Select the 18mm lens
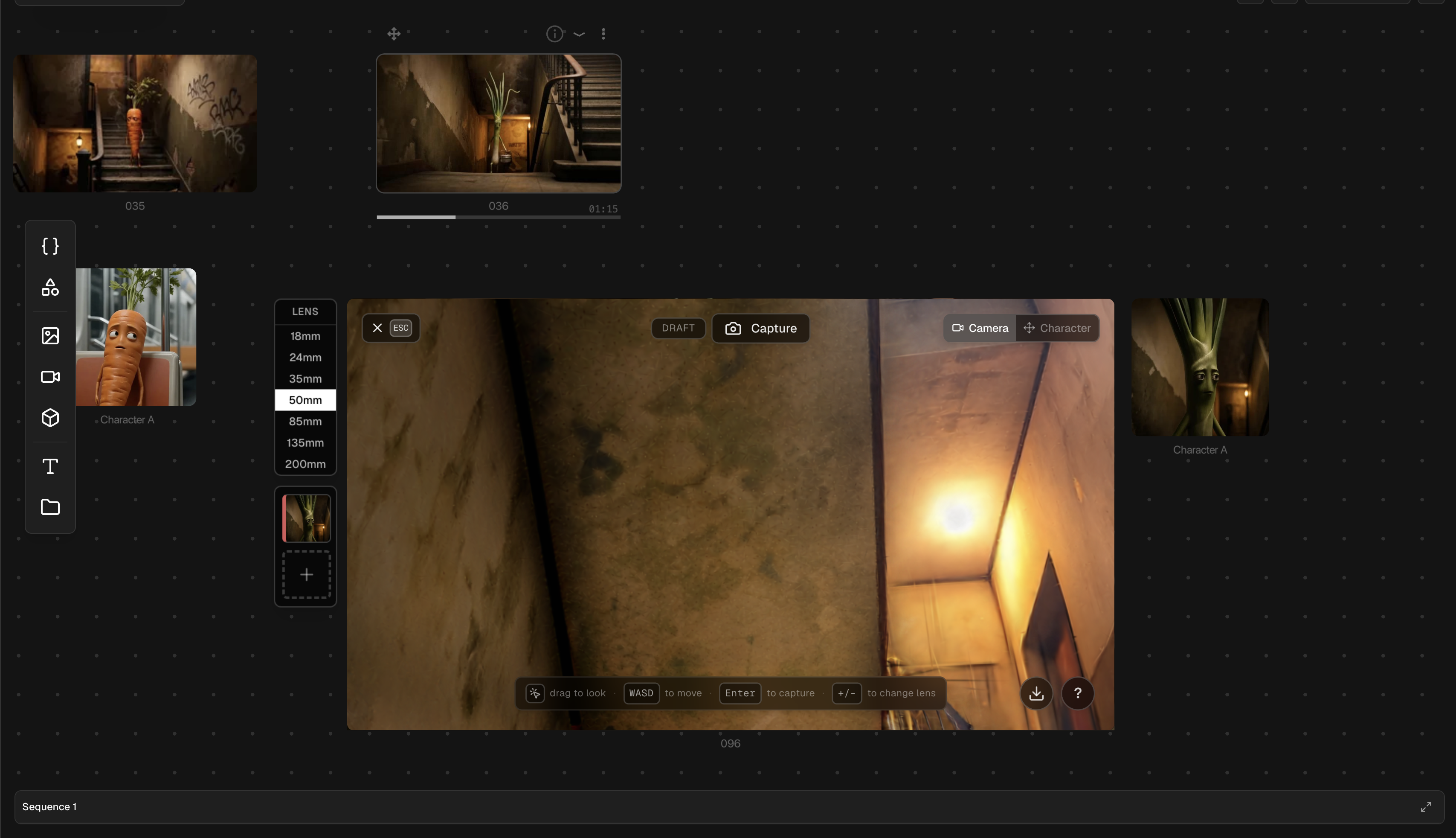Screen dimensions: 1456x838 coord(305,336)
